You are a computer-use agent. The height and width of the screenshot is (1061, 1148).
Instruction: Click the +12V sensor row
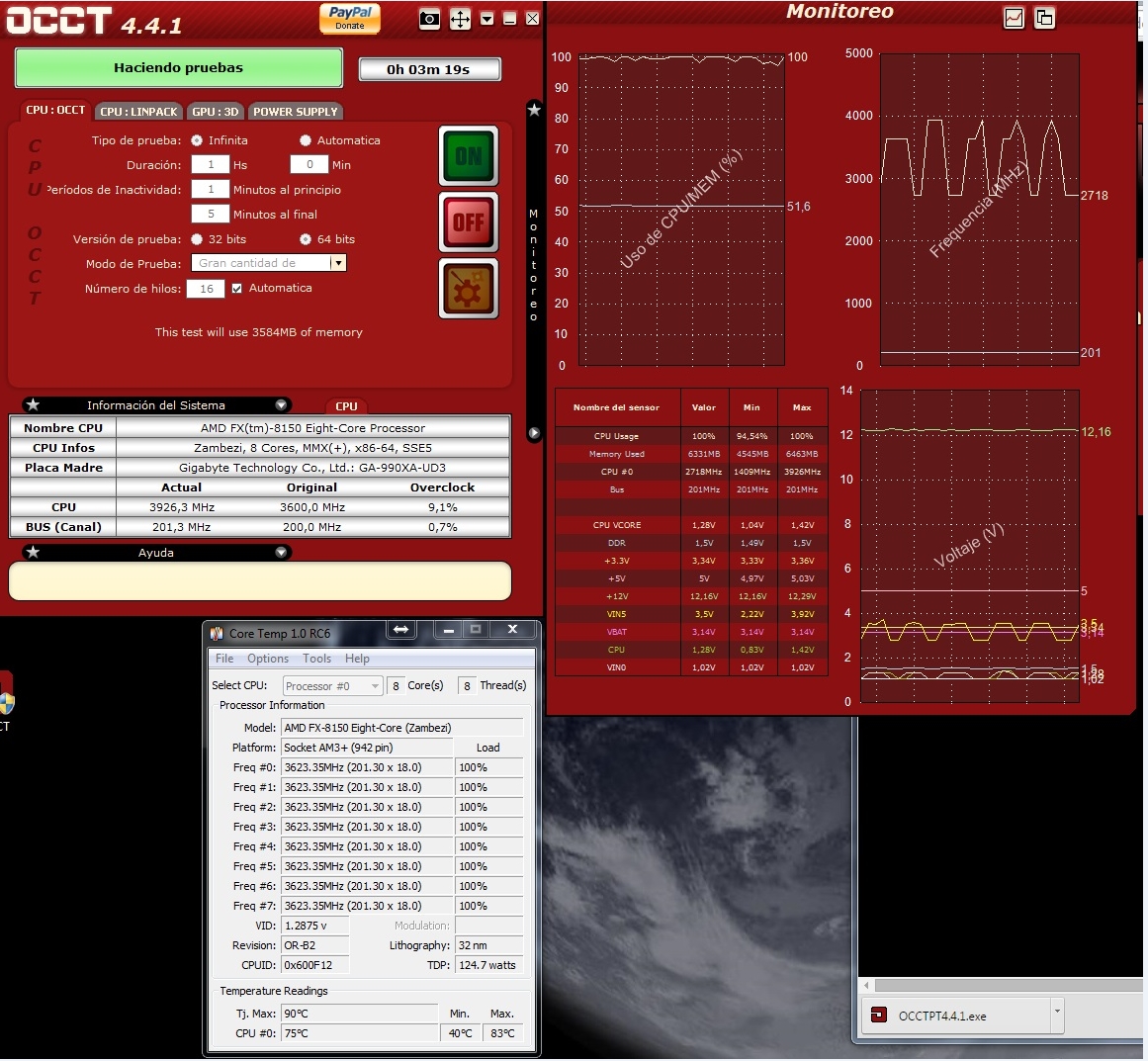click(x=692, y=596)
